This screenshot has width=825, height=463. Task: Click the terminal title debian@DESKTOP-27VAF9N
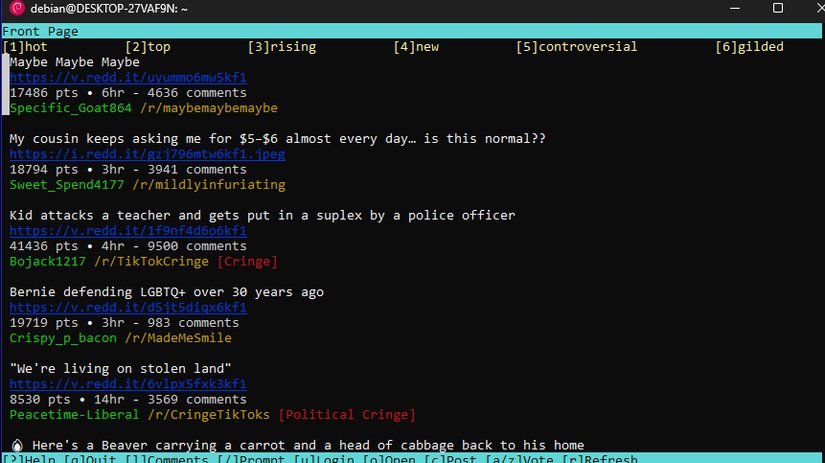click(x=109, y=9)
